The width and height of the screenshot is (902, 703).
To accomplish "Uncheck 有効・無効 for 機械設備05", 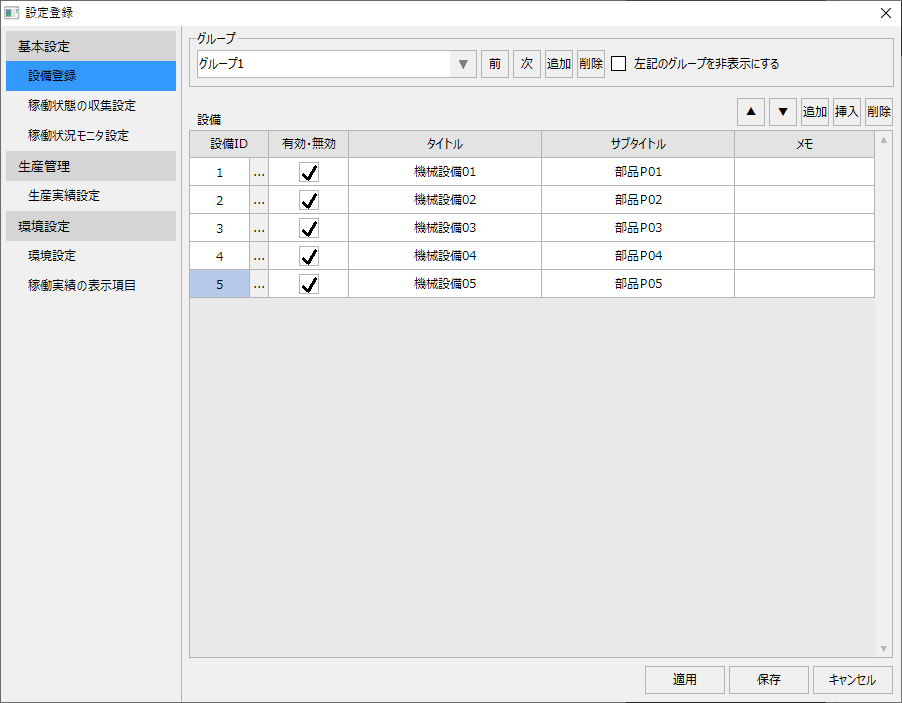I will click(x=308, y=283).
